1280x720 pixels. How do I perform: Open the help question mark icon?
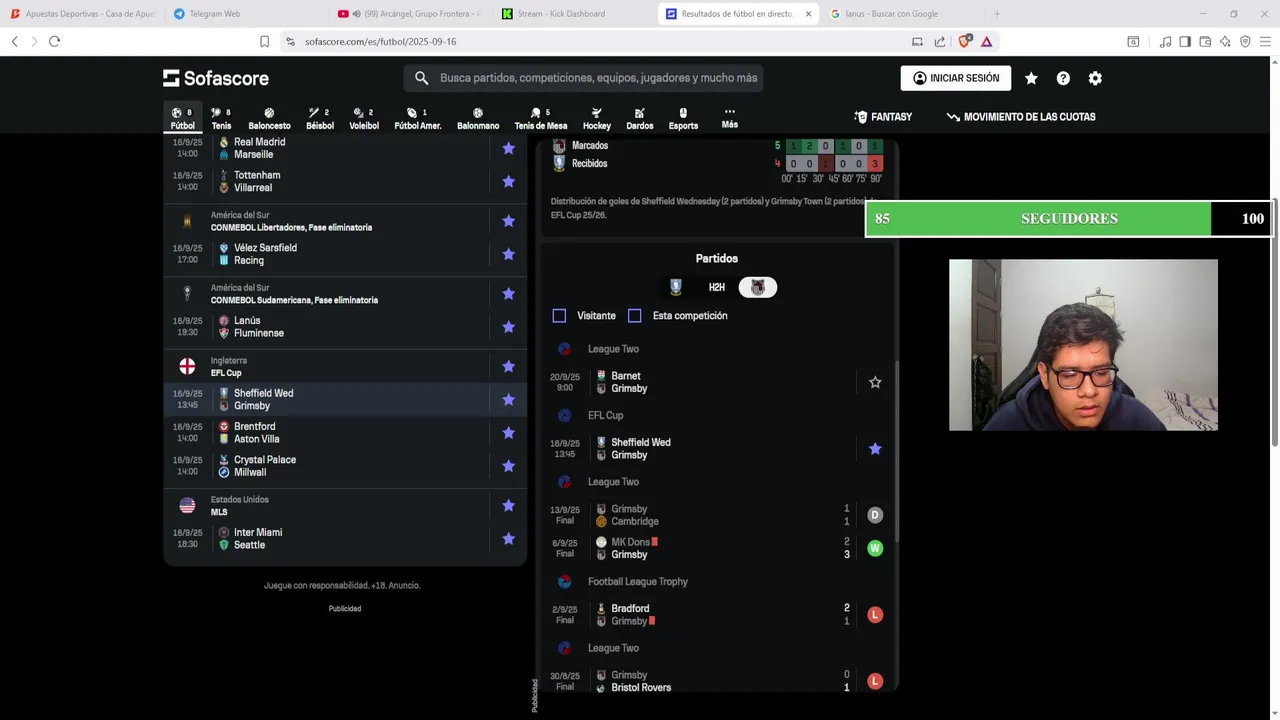[x=1063, y=78]
